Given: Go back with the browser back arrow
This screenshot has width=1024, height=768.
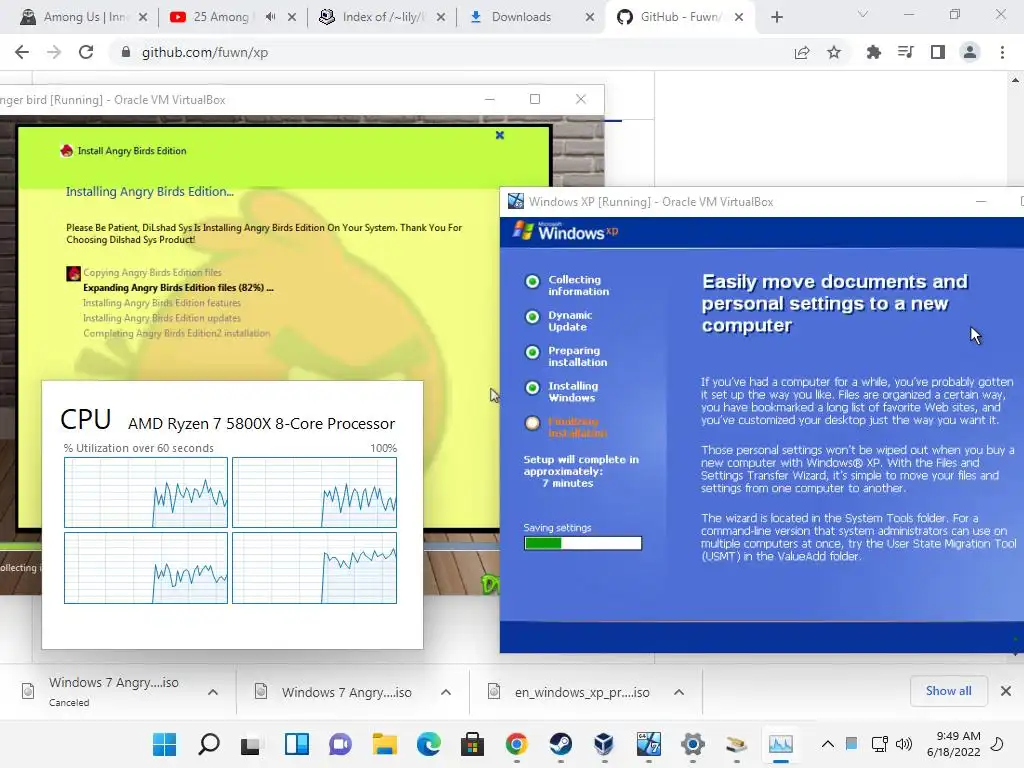Looking at the screenshot, I should [22, 52].
